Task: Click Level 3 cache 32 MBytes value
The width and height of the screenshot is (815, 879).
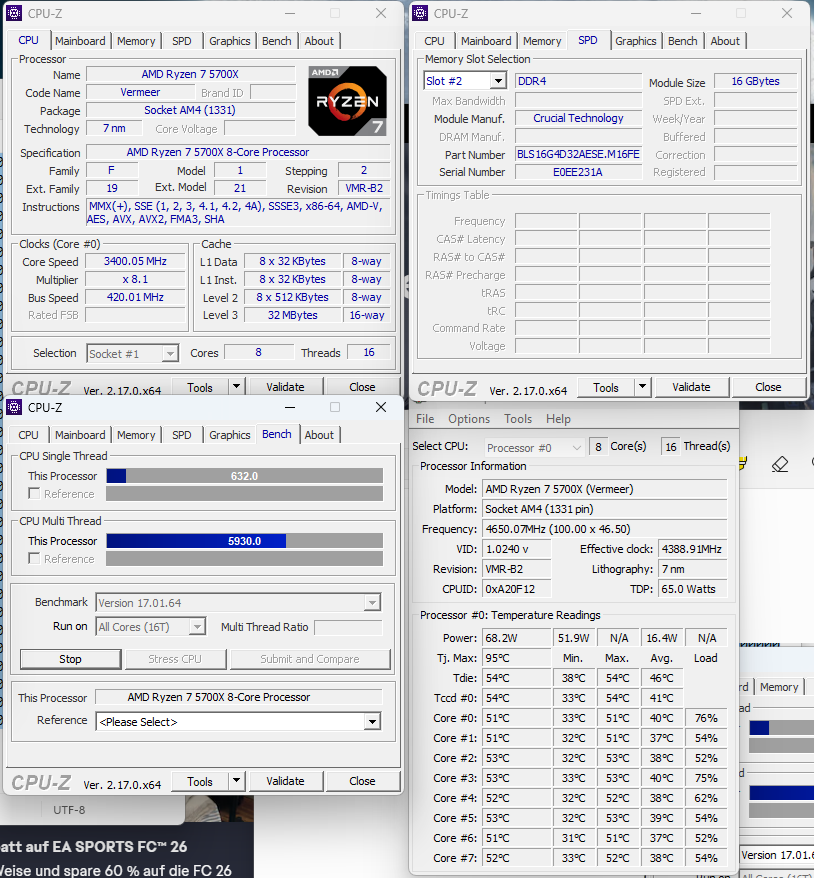Action: [293, 315]
